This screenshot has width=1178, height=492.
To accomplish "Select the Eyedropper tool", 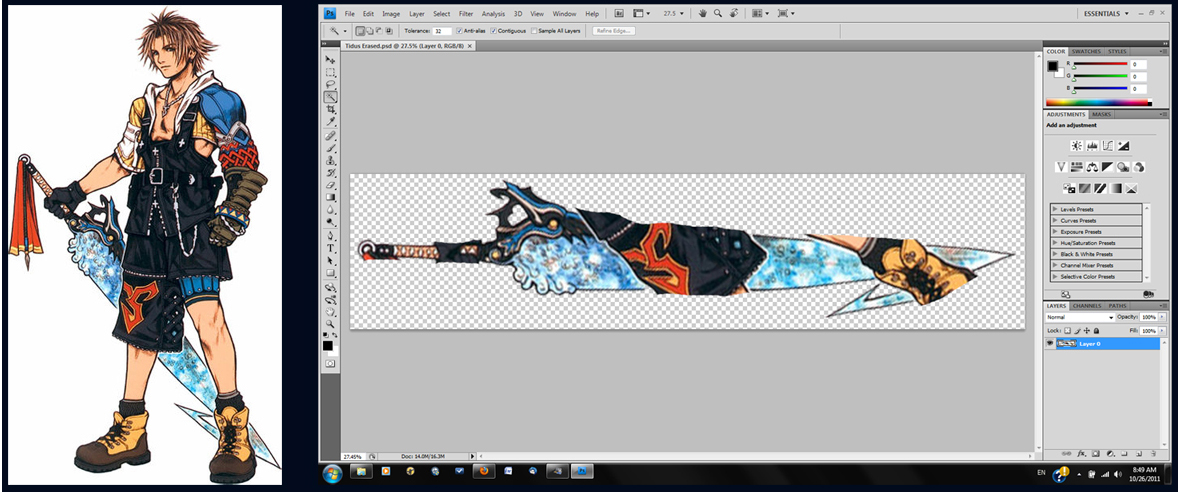I will click(331, 122).
